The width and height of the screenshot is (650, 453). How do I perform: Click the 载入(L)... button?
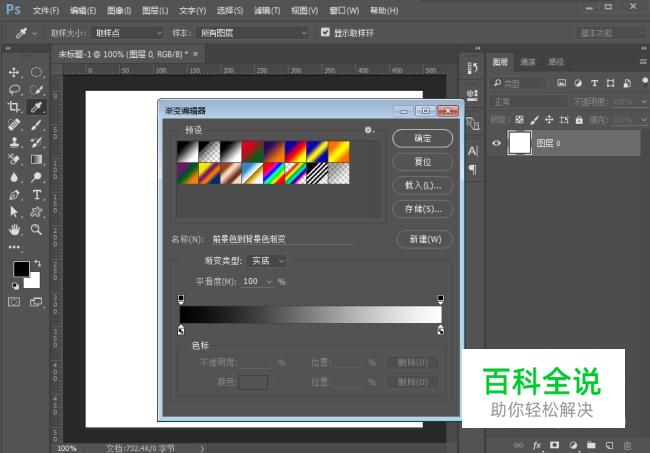click(422, 185)
